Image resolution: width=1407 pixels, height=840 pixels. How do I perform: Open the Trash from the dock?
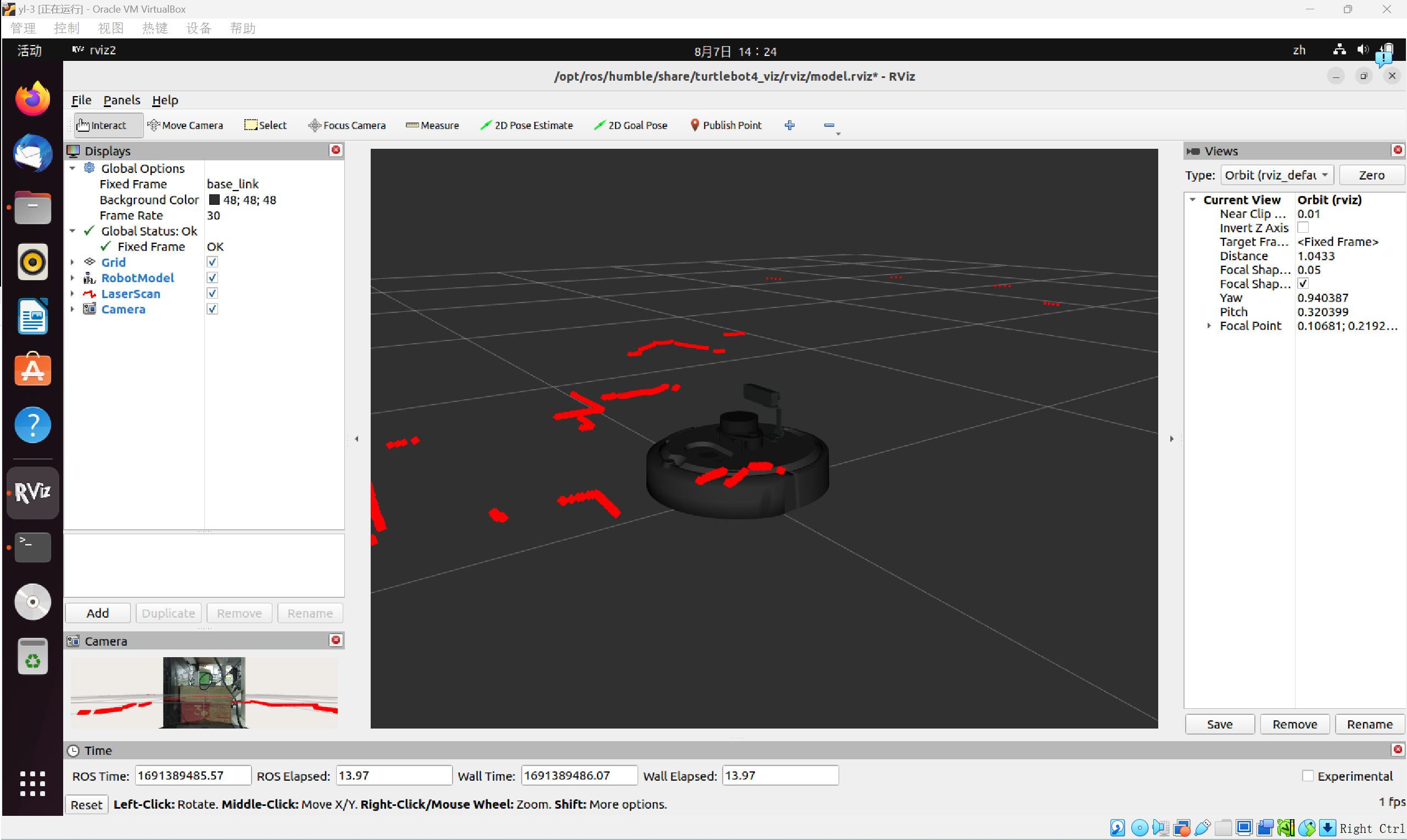click(x=32, y=657)
